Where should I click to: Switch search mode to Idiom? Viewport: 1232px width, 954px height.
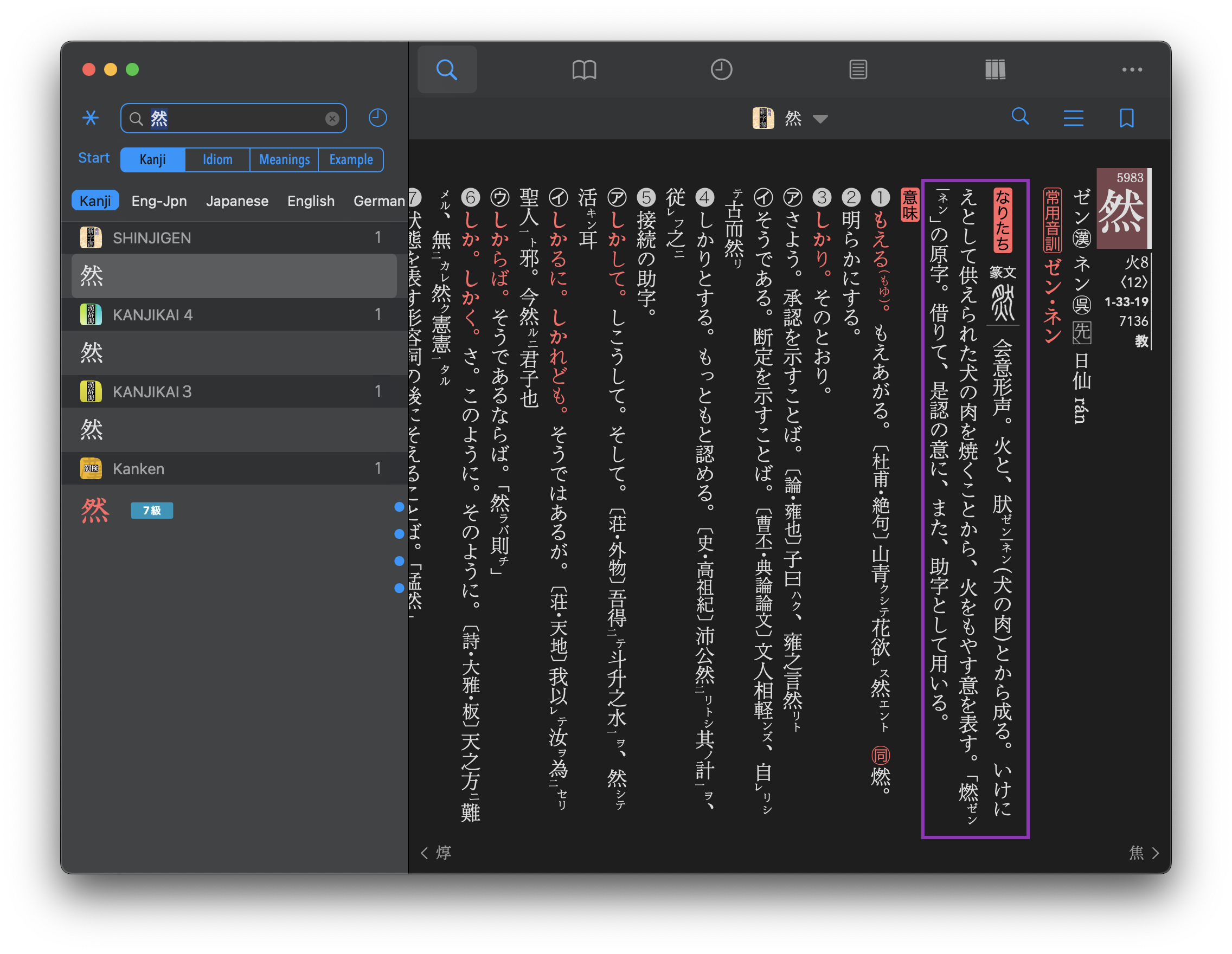click(217, 159)
